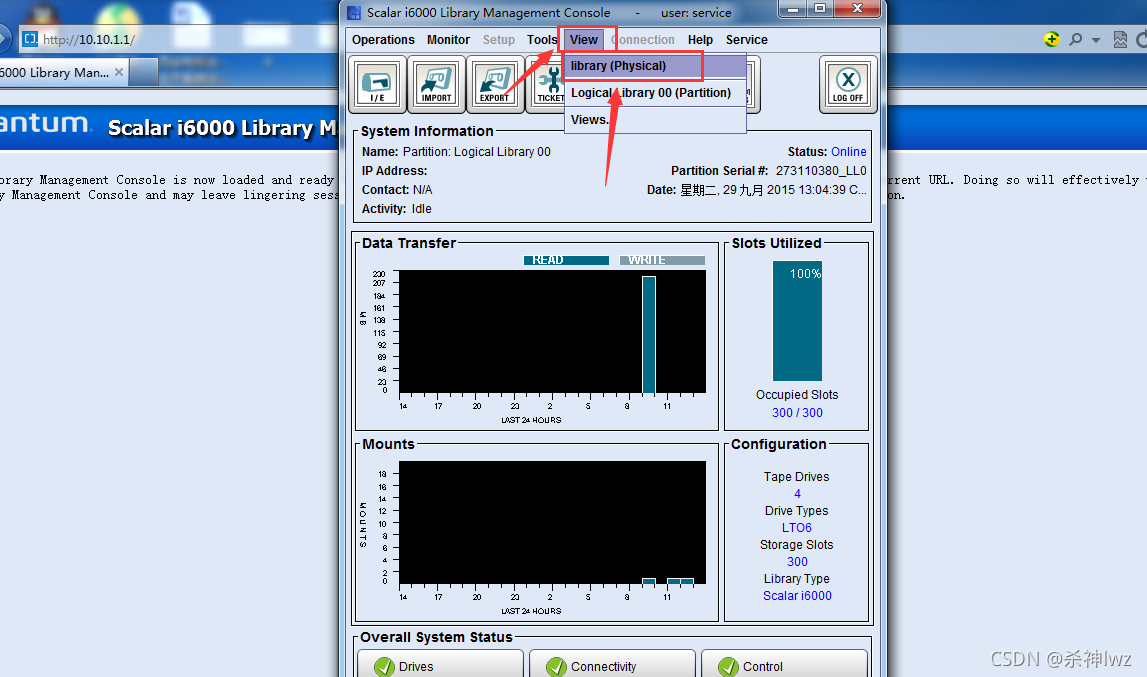
Task: Open the Tools menu
Action: coord(542,40)
